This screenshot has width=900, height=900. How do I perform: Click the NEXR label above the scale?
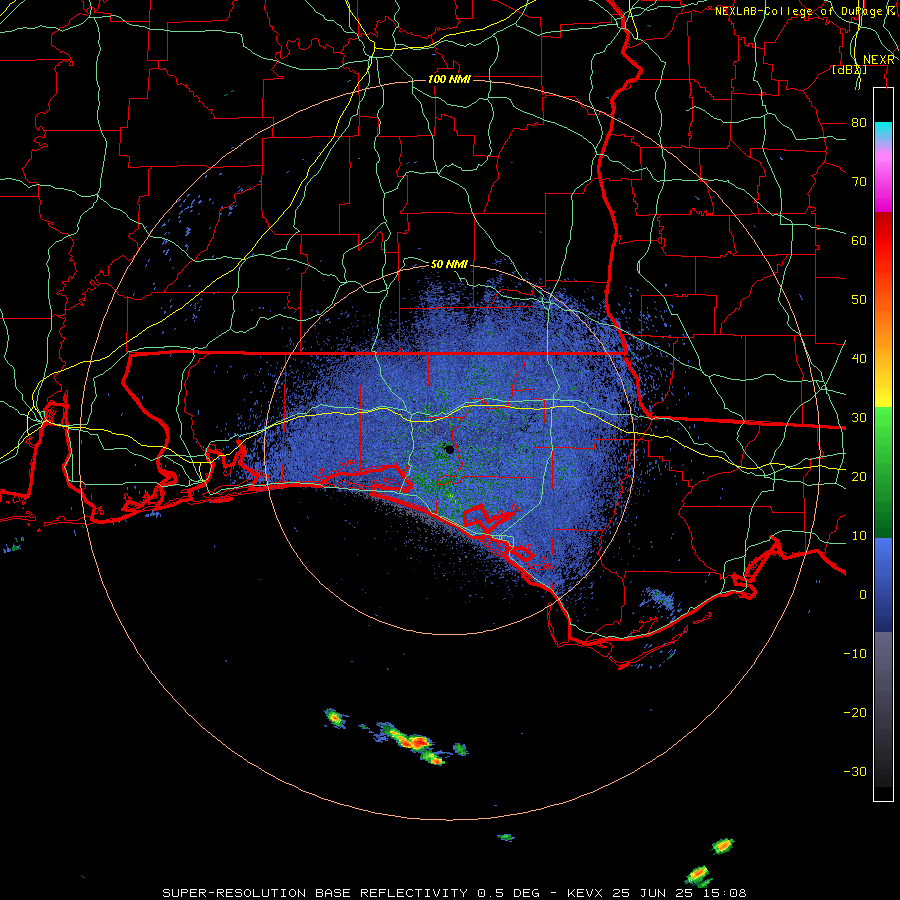879,59
